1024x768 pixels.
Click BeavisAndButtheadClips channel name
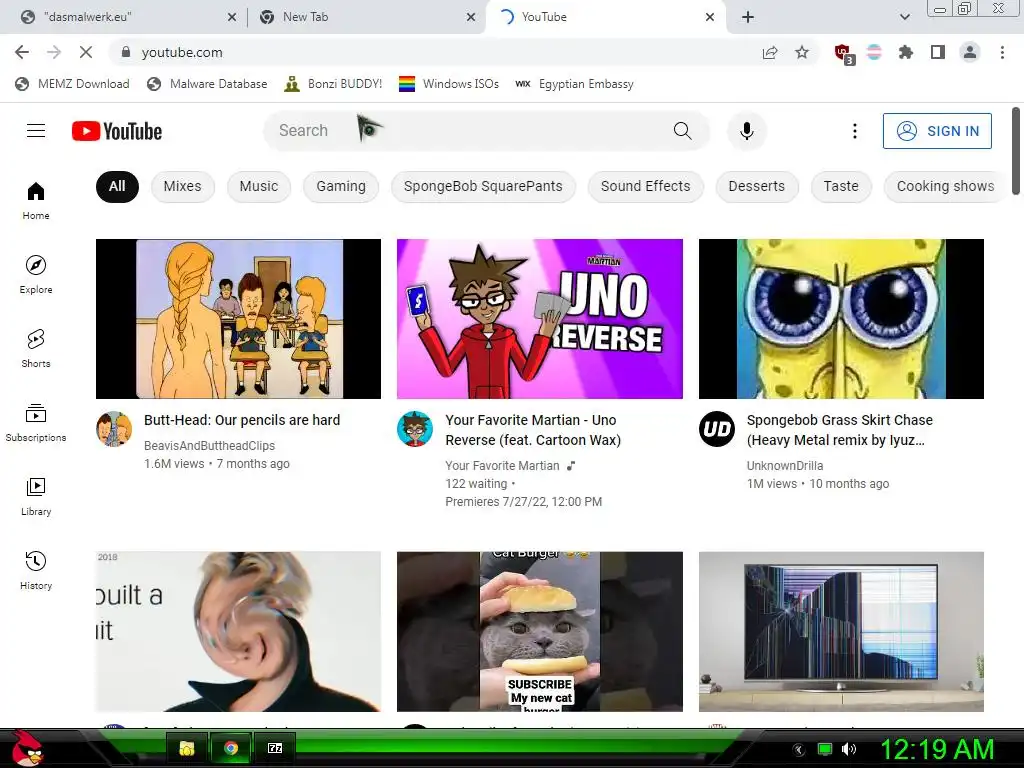[x=209, y=445]
